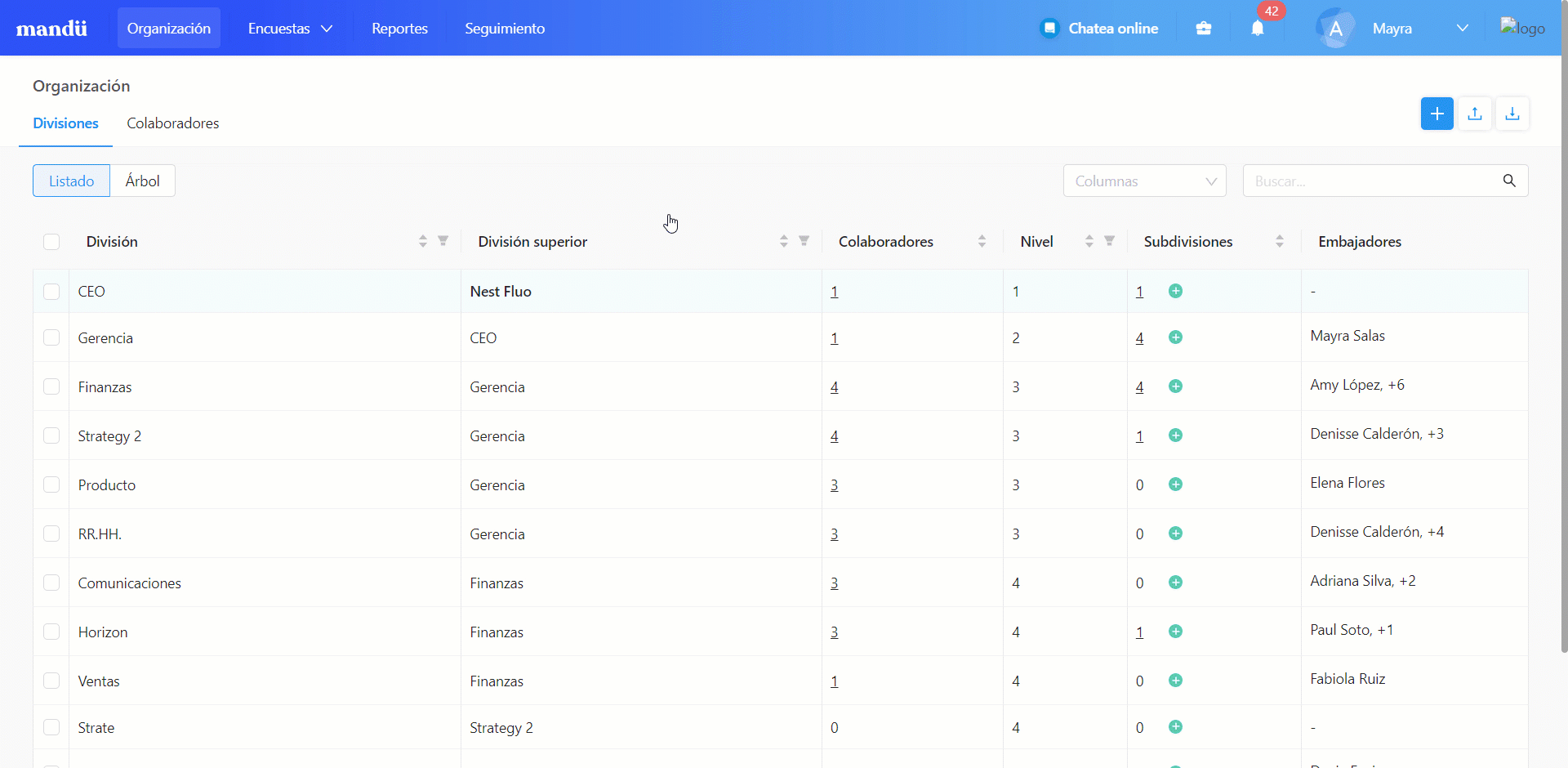Open the Organización nav item
The width and height of the screenshot is (1568, 768).
169,29
